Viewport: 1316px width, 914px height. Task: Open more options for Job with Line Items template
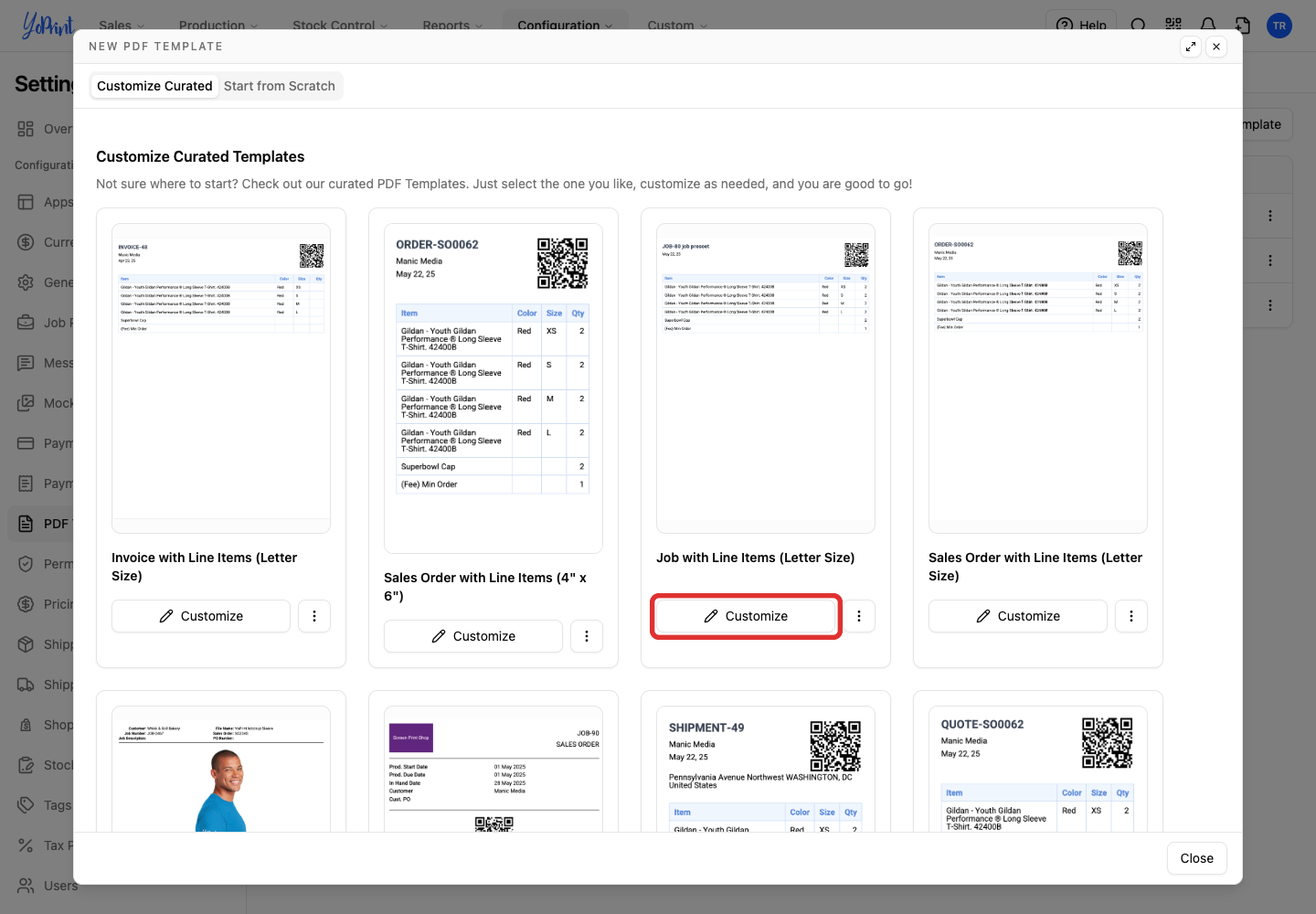859,616
